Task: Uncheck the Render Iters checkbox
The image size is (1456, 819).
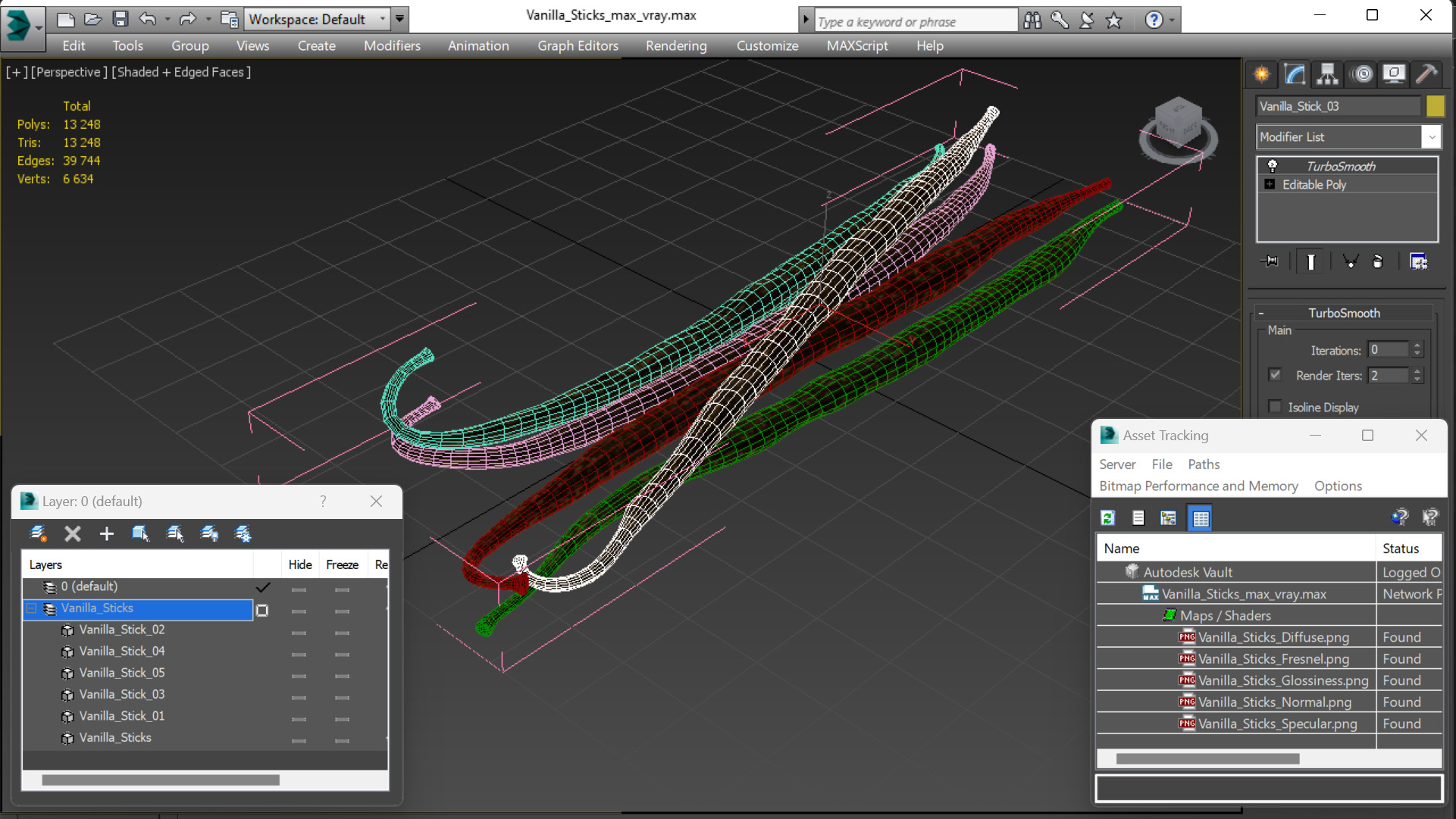Action: coord(1275,375)
